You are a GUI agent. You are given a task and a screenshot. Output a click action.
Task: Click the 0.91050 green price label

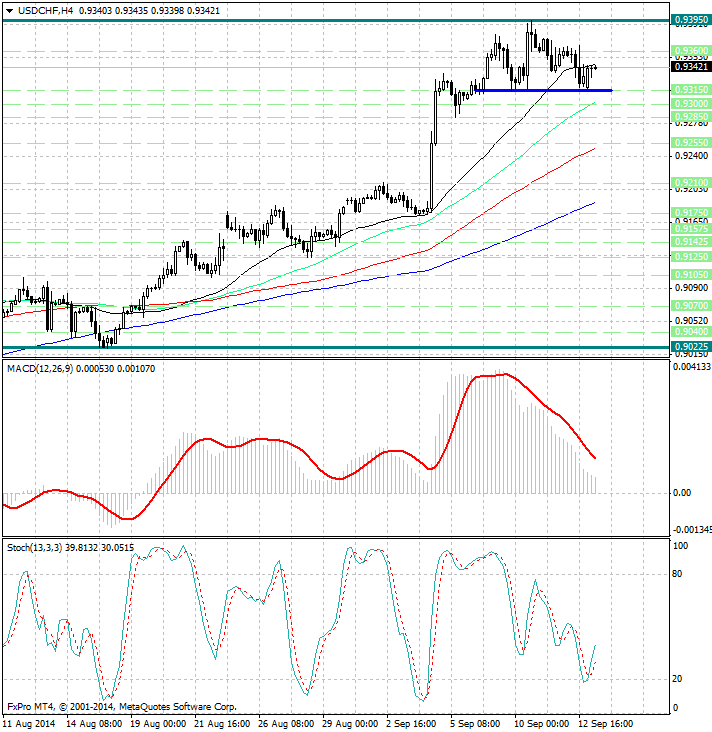691,274
